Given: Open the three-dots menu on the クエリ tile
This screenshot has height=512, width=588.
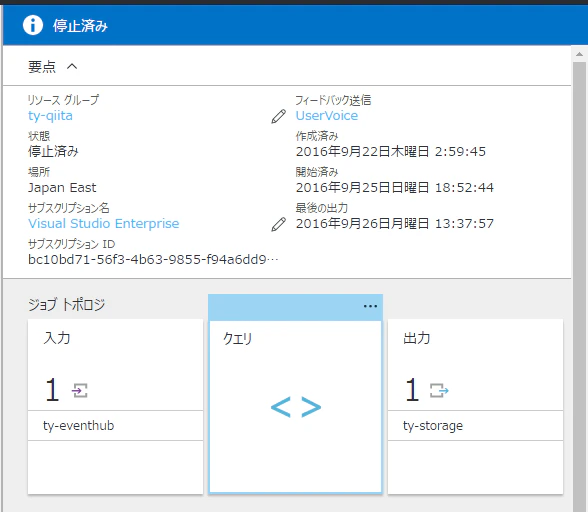Looking at the screenshot, I should pos(370,306).
